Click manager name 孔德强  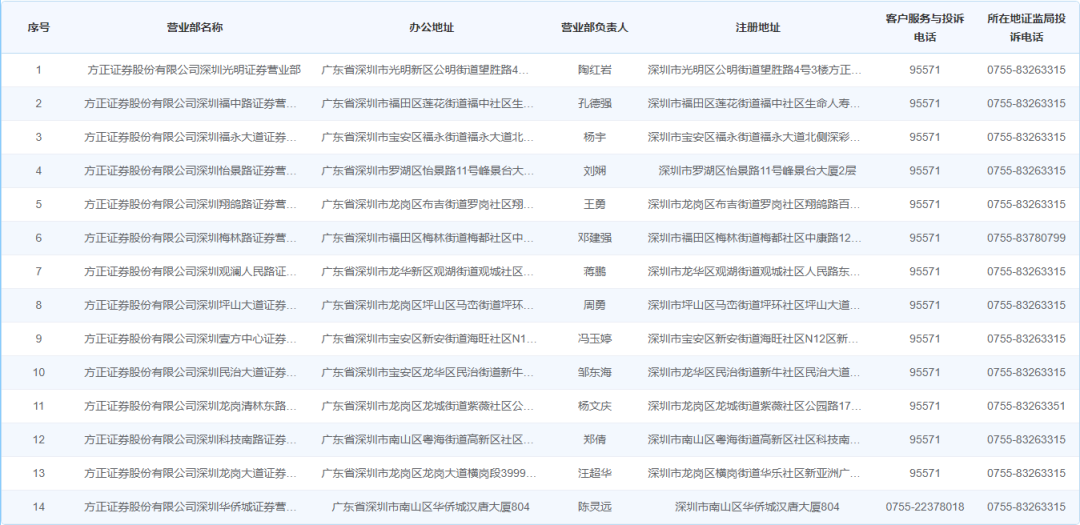point(594,103)
